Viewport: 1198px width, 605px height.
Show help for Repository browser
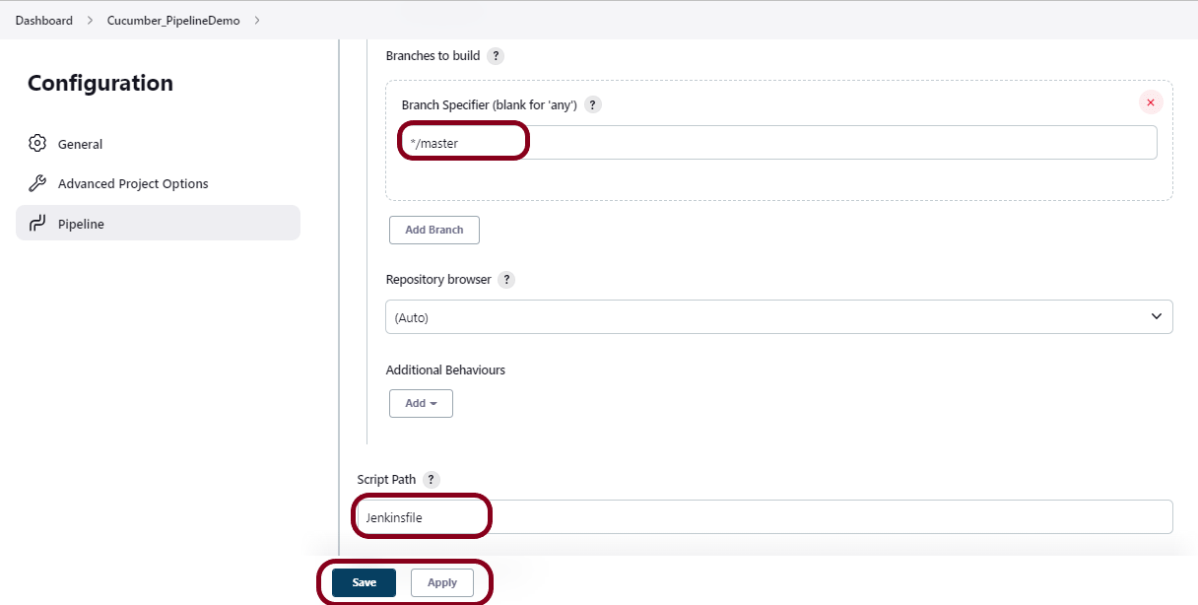click(x=507, y=280)
